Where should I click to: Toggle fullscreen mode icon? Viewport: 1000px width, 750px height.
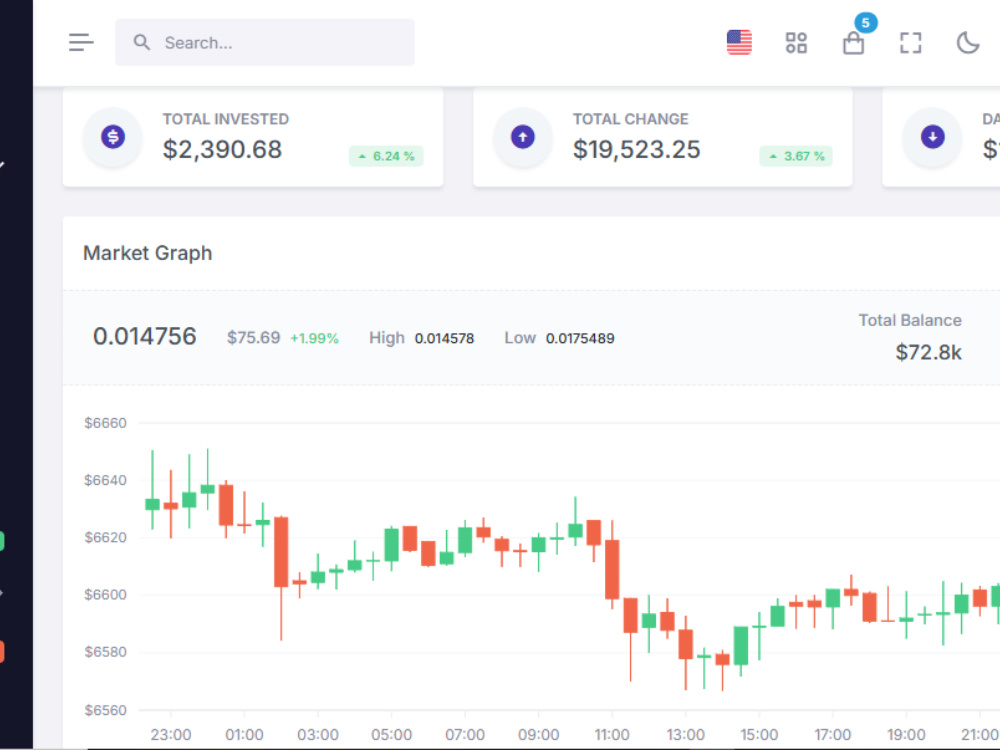click(911, 43)
